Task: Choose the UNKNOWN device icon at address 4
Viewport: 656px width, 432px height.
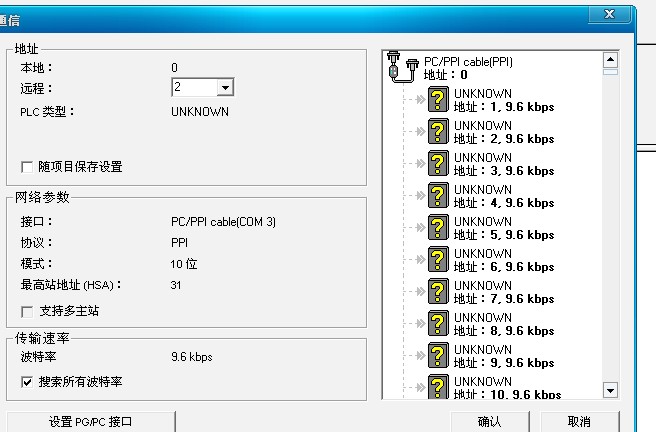Action: pos(438,196)
